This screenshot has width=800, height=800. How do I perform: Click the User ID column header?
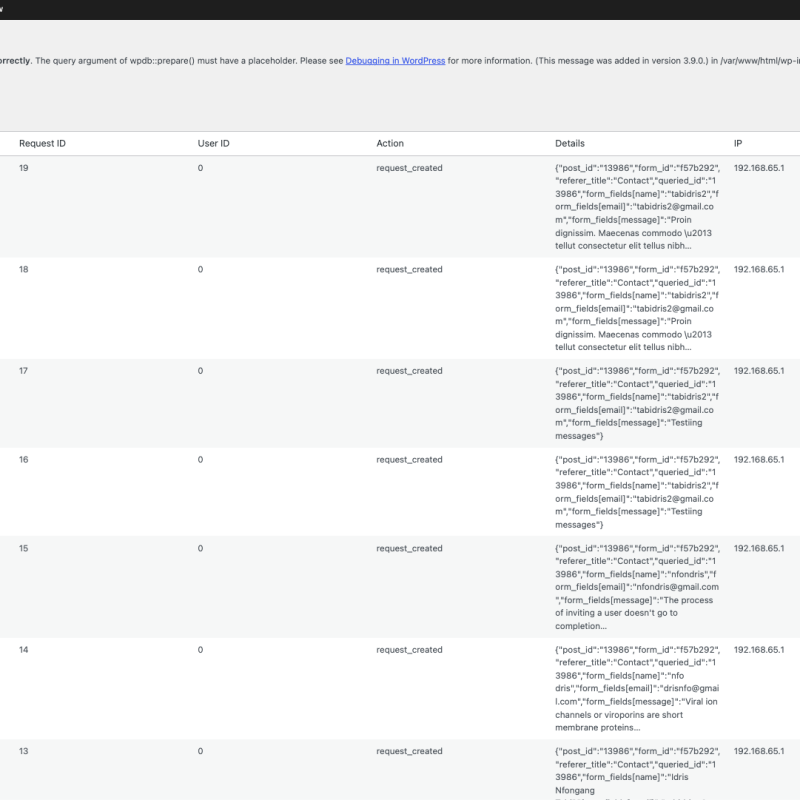click(213, 143)
